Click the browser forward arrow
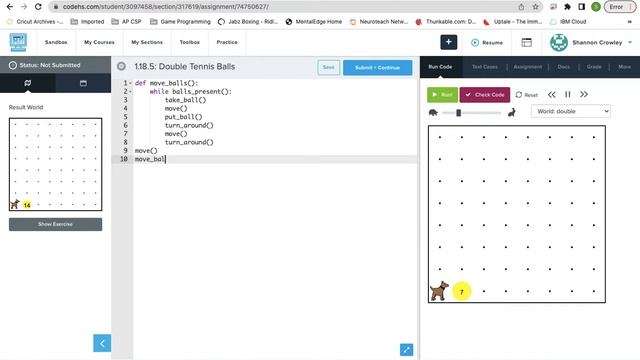640x360 pixels. (x=24, y=7)
